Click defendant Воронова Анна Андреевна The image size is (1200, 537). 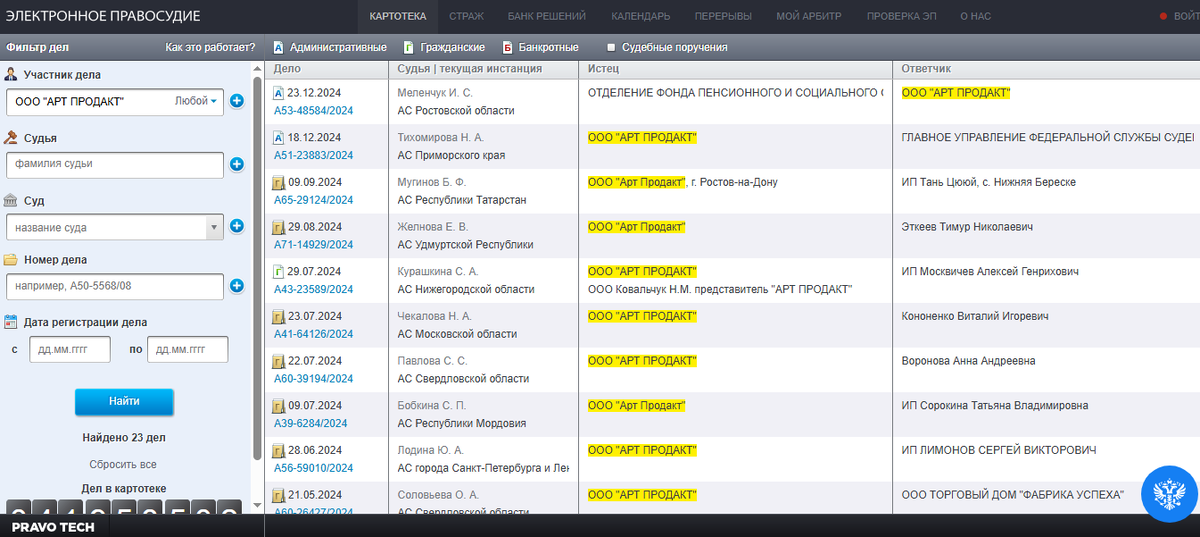(x=969, y=361)
